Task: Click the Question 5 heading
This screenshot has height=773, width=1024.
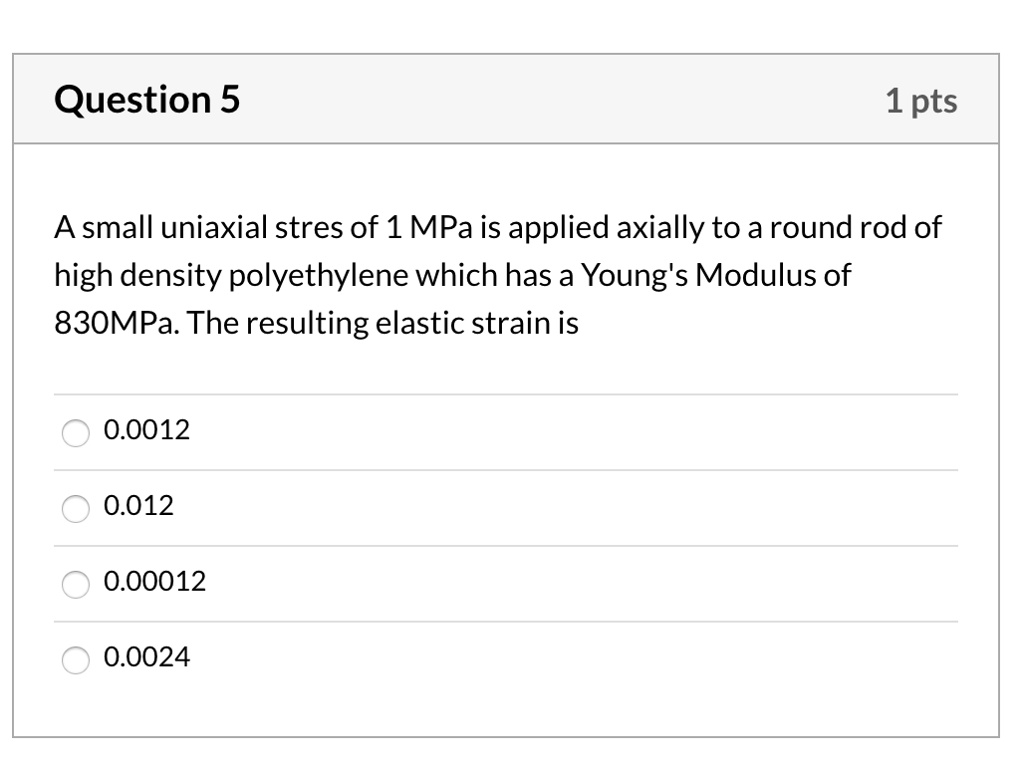Action: (147, 100)
